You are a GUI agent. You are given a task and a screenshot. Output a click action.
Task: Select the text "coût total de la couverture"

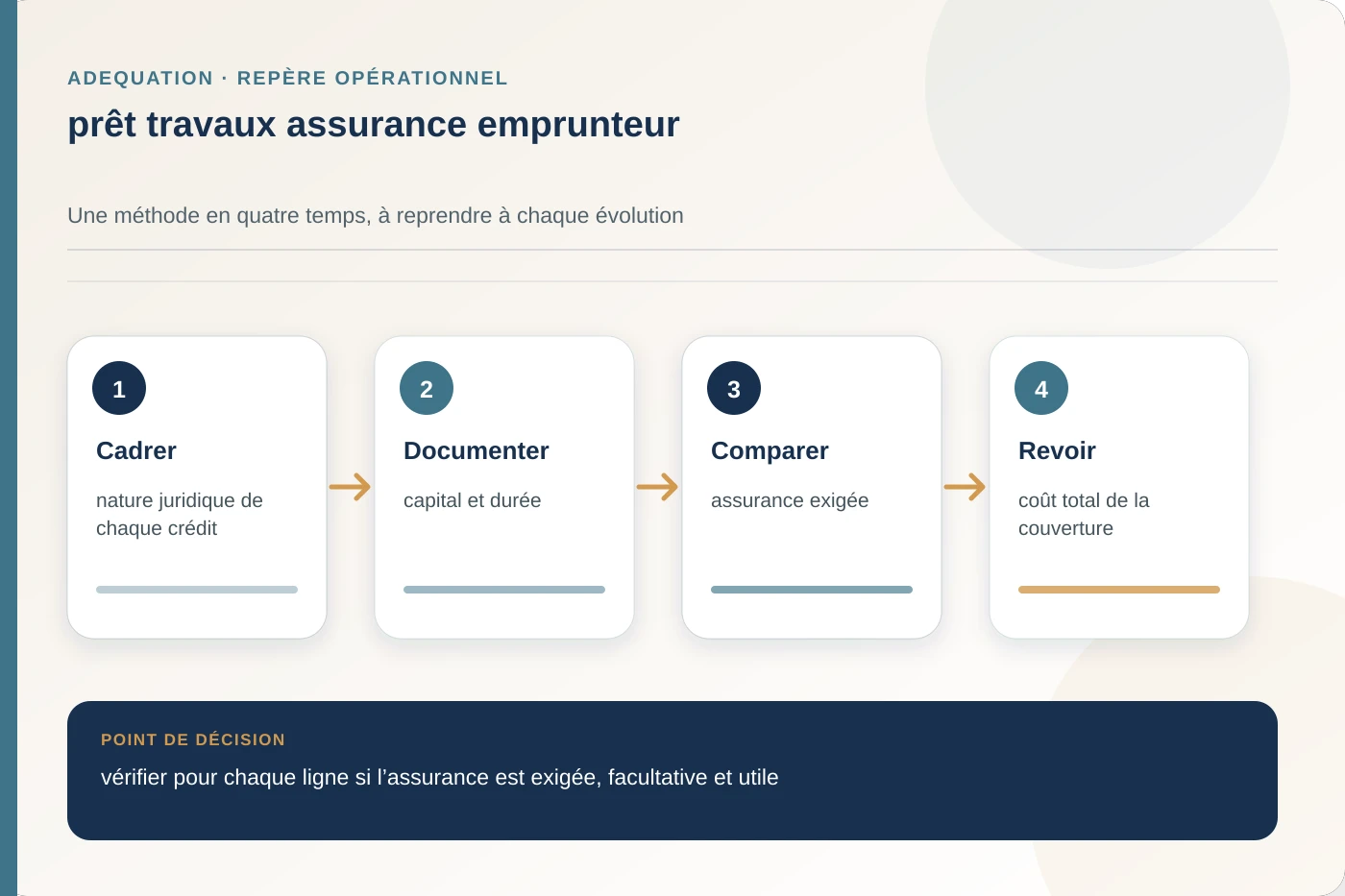point(1084,514)
